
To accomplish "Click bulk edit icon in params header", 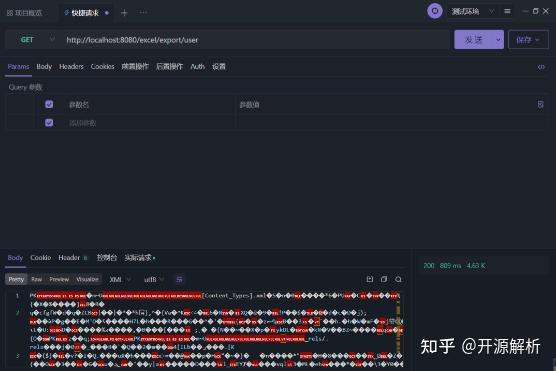I will [540, 104].
